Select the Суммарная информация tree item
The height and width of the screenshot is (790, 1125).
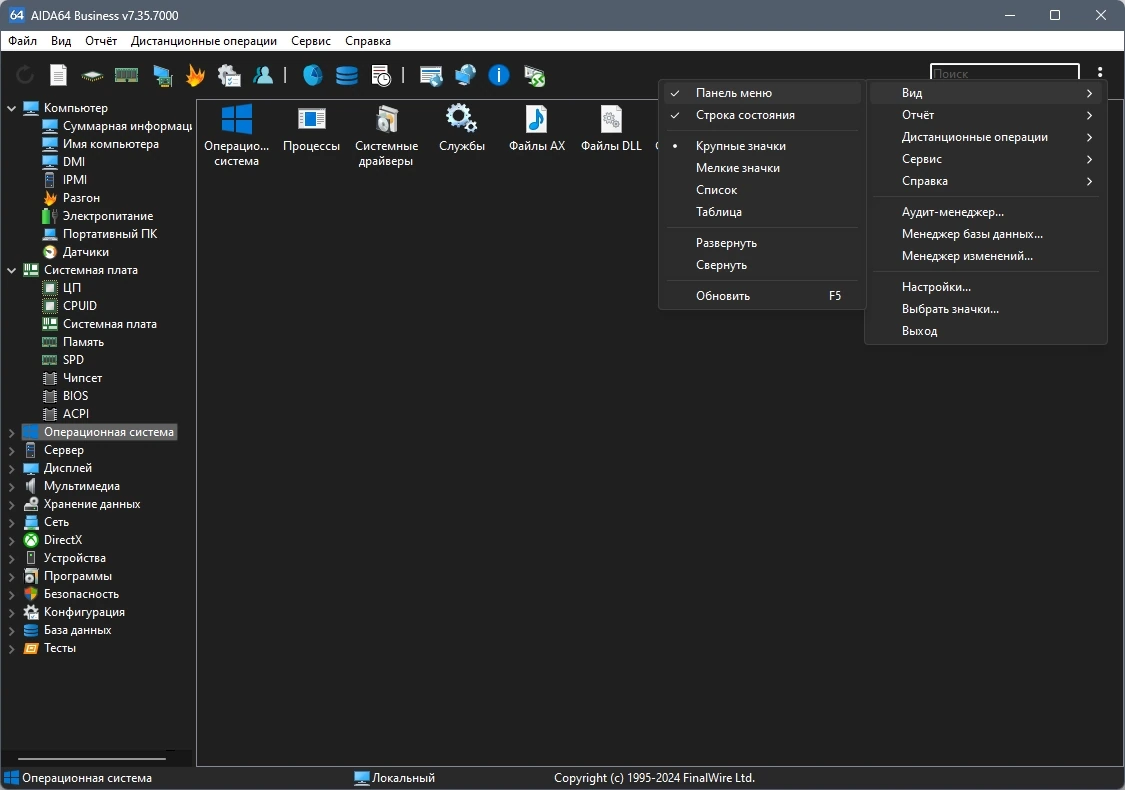[117, 126]
